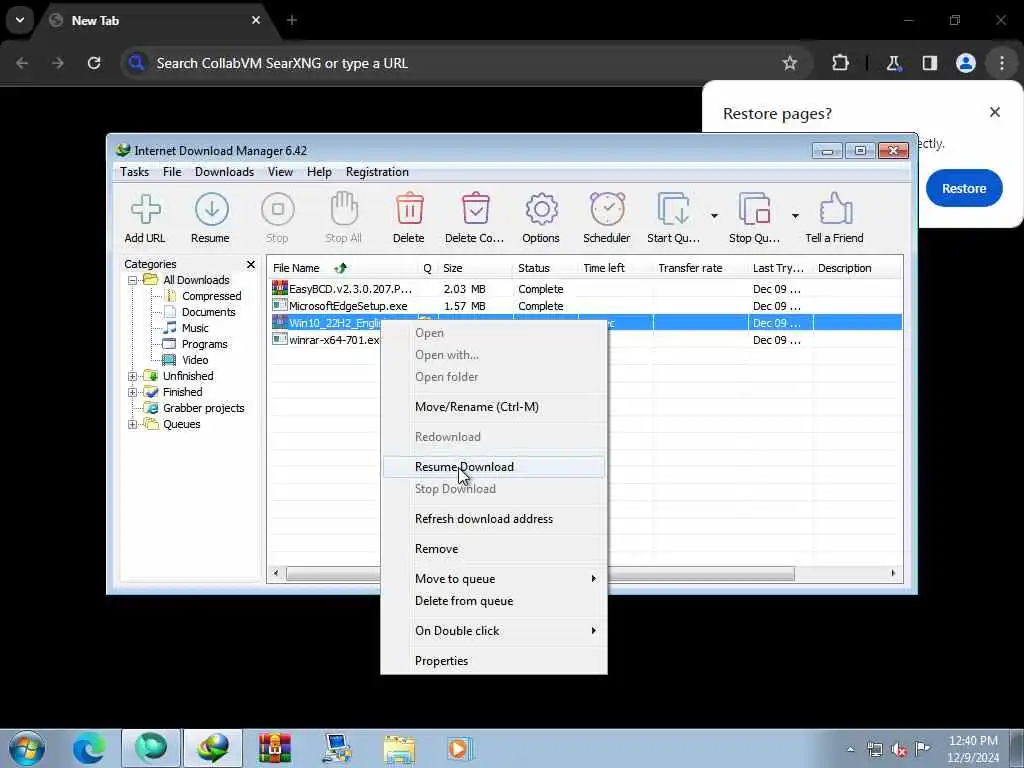Viewport: 1024px width, 768px height.
Task: Click the Add URL toolbar icon
Action: (145, 210)
